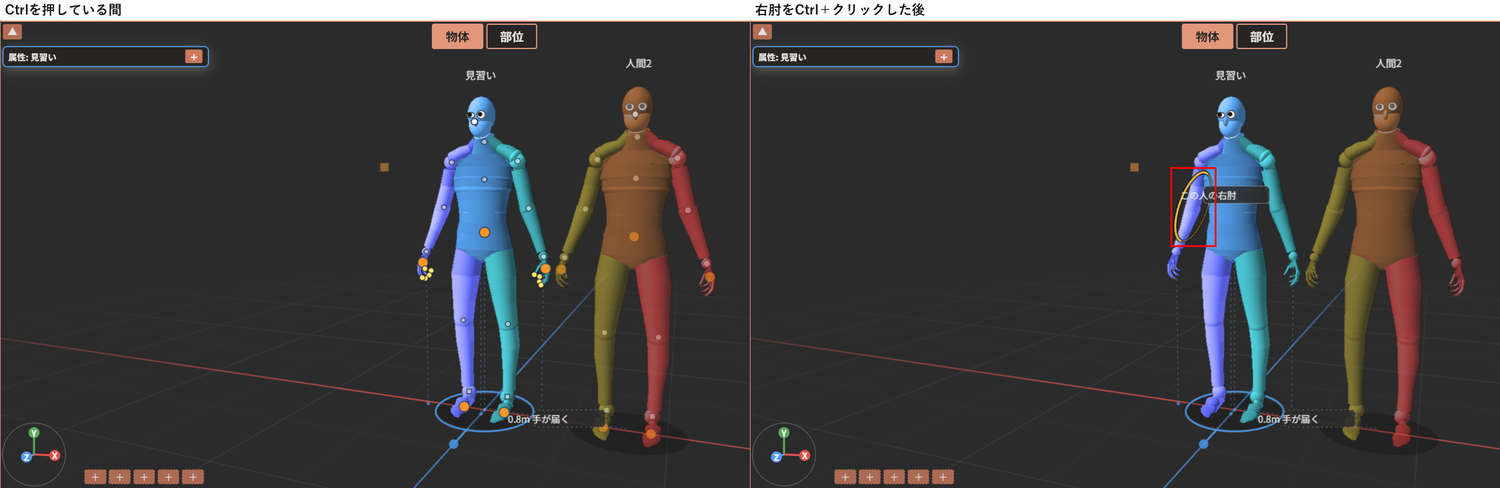The image size is (1500, 488).
Task: Select the 部位 tab in the left panel
Action: coord(512,37)
